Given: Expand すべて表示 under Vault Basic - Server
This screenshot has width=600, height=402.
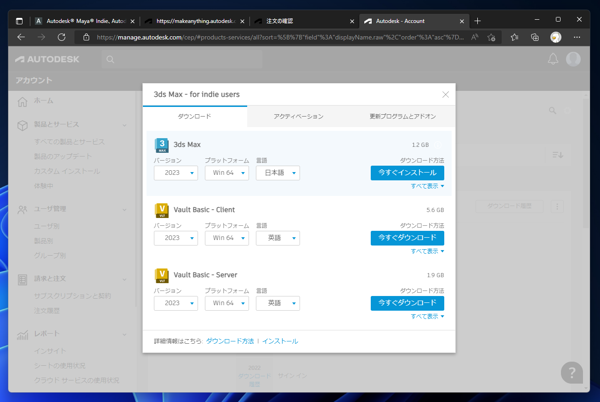Looking at the screenshot, I should point(427,316).
